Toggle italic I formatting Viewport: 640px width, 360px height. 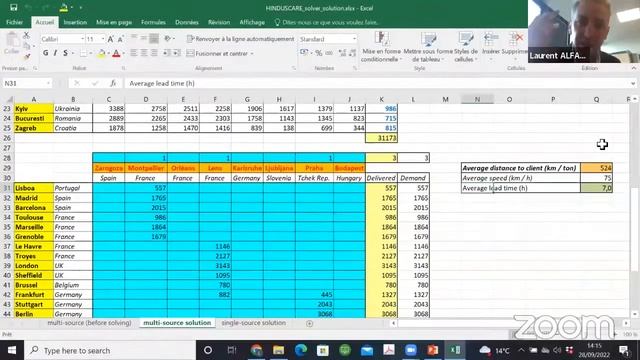[55, 53]
